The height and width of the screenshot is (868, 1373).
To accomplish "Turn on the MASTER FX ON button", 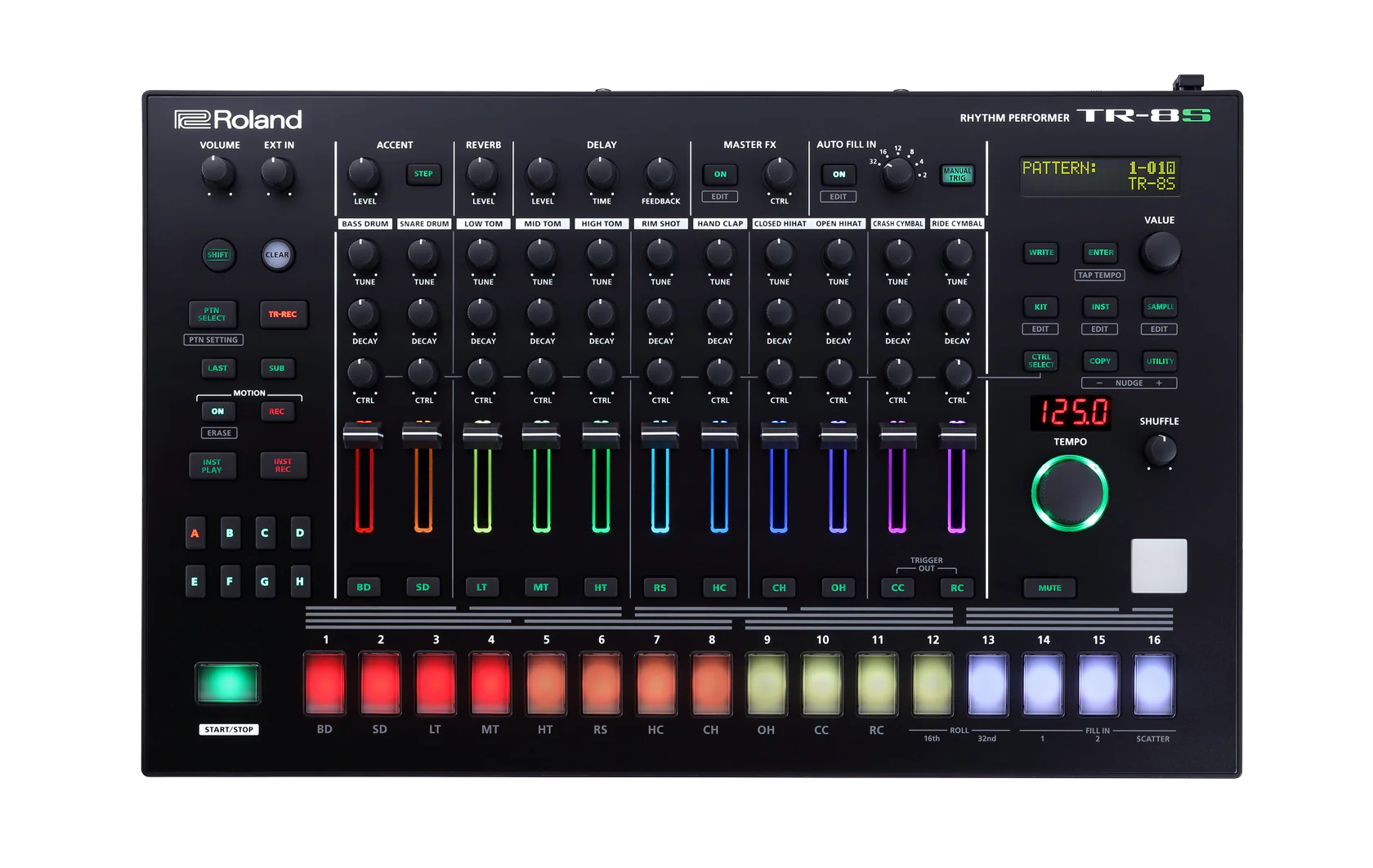I will click(x=720, y=174).
